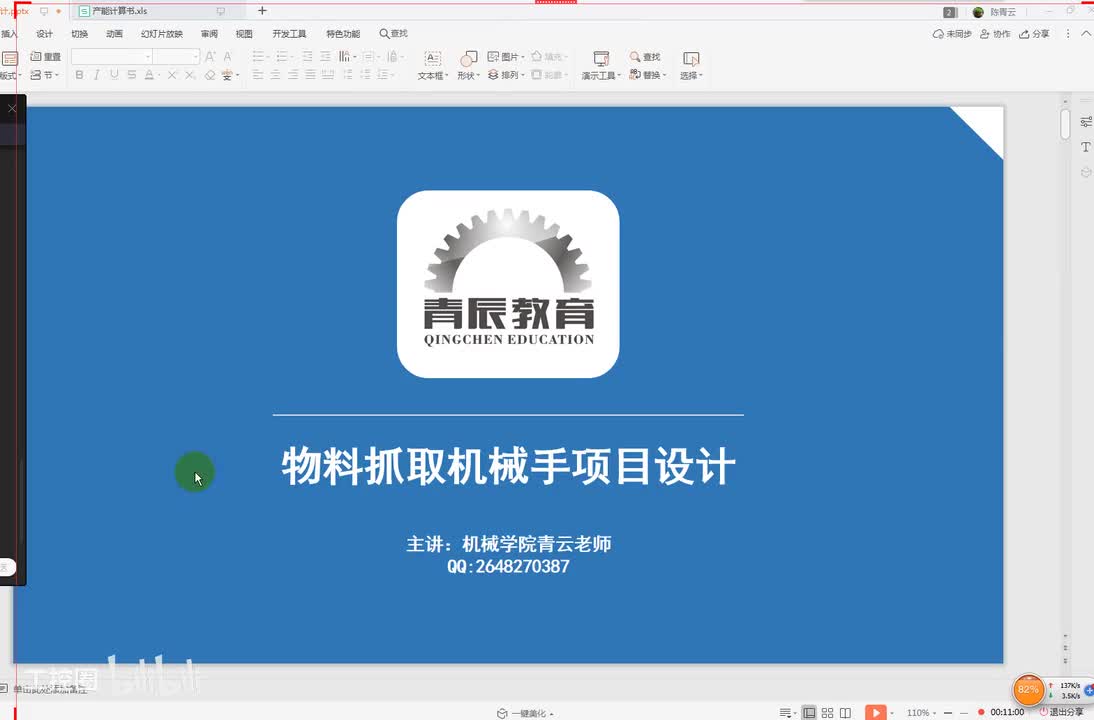
Task: Open the 设计 ribbon tab
Action: click(x=45, y=33)
